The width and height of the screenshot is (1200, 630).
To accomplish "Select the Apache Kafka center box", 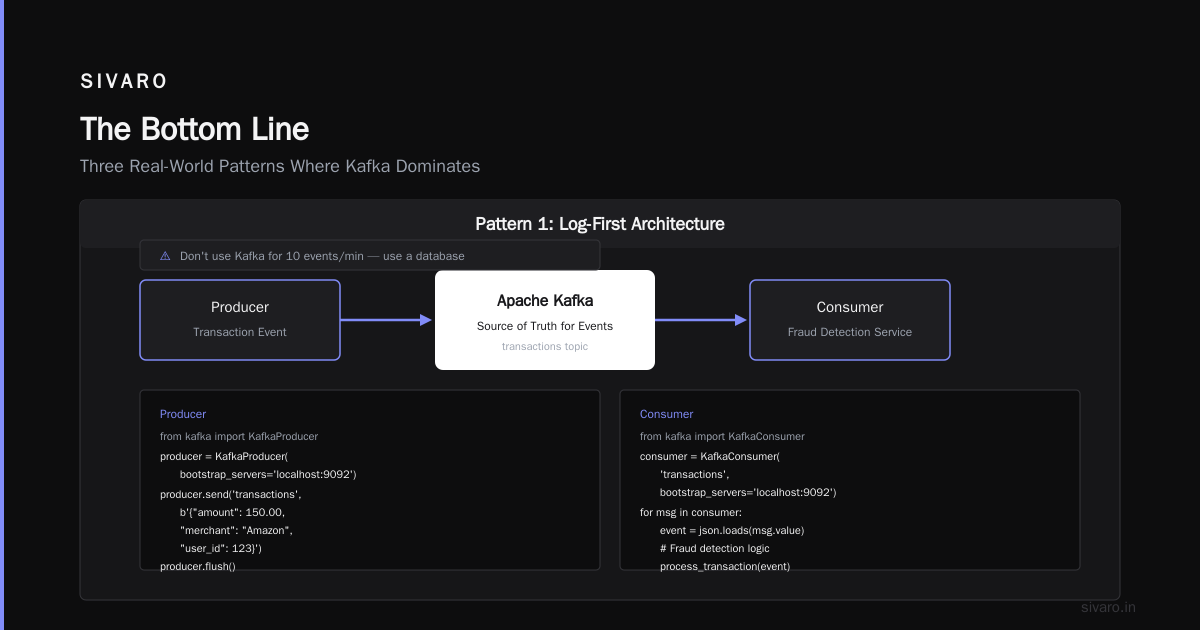I will 545,320.
